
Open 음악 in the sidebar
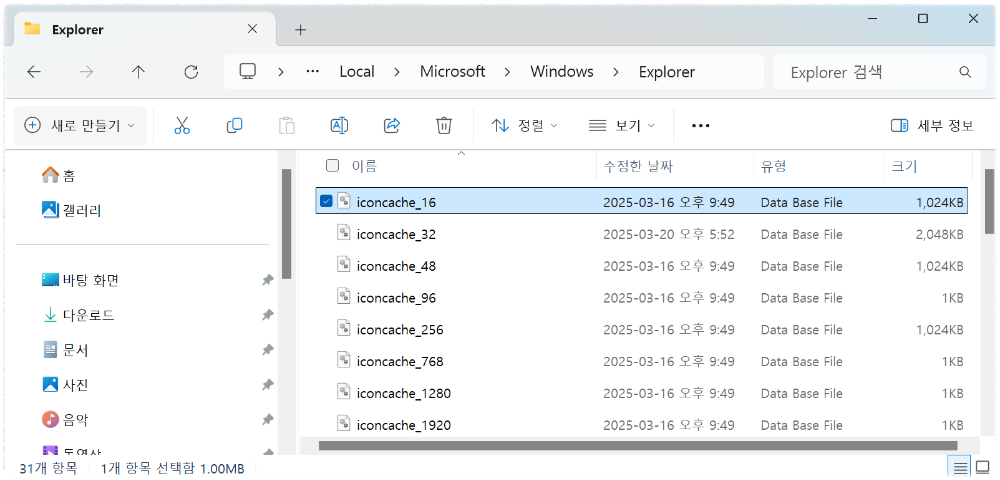tap(64, 420)
